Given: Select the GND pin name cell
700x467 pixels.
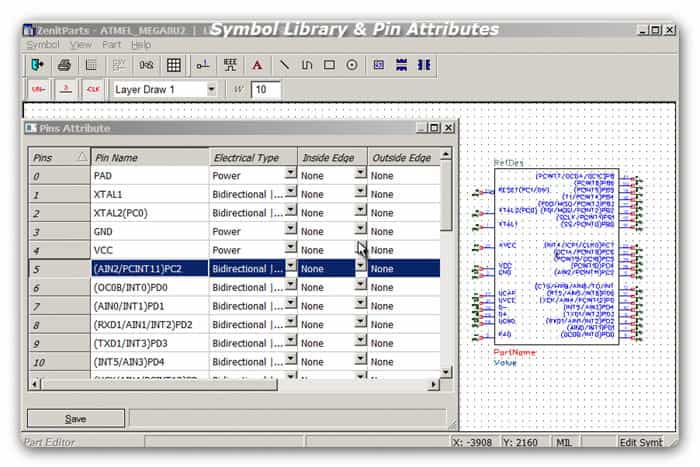Looking at the screenshot, I should click(150, 232).
